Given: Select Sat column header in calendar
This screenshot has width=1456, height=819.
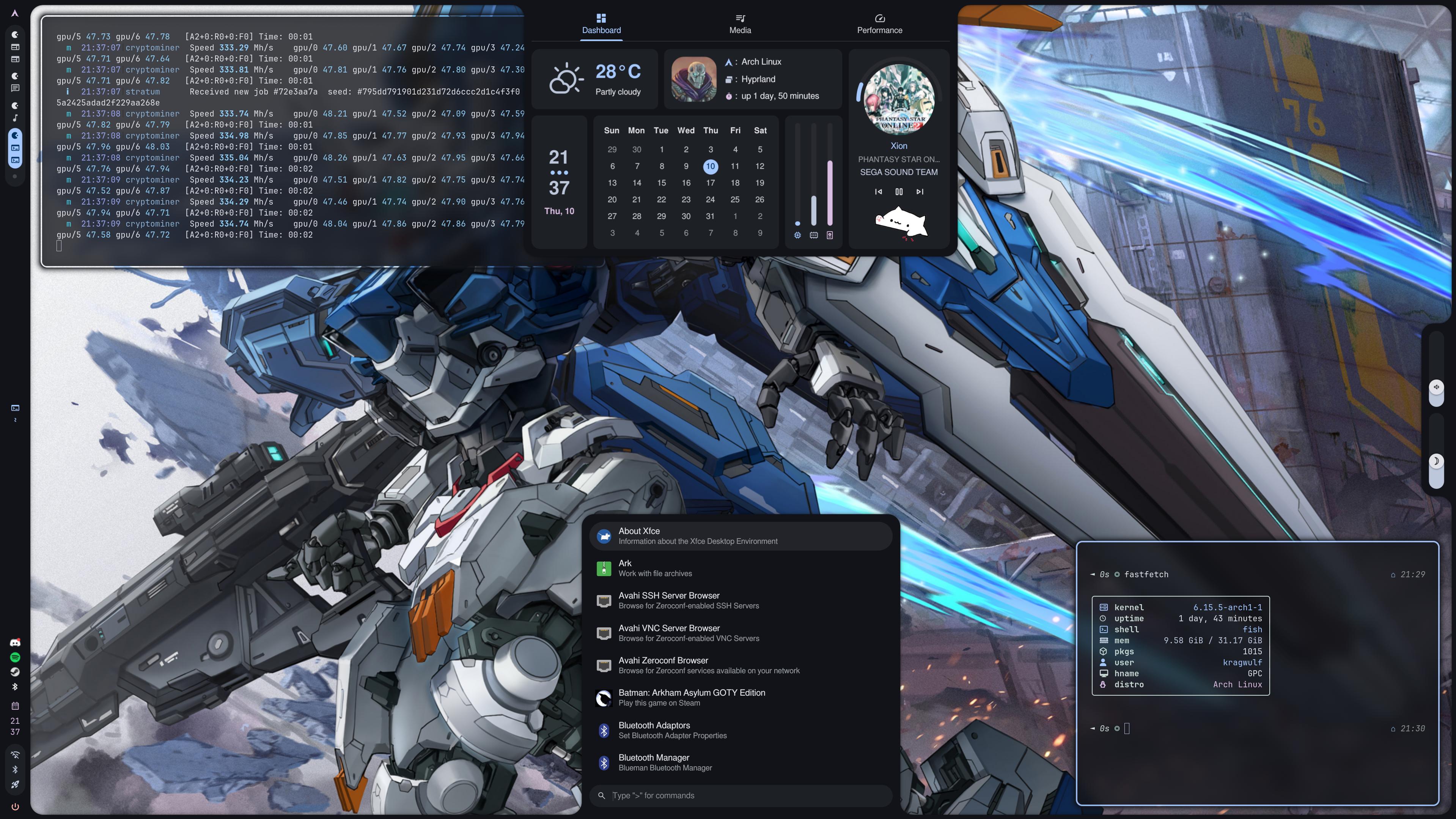Looking at the screenshot, I should click(760, 131).
